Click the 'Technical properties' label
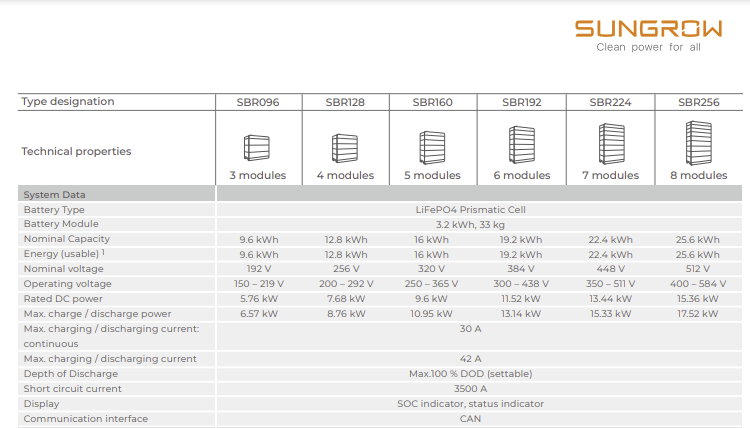Screen dimensions: 750x428 76,152
